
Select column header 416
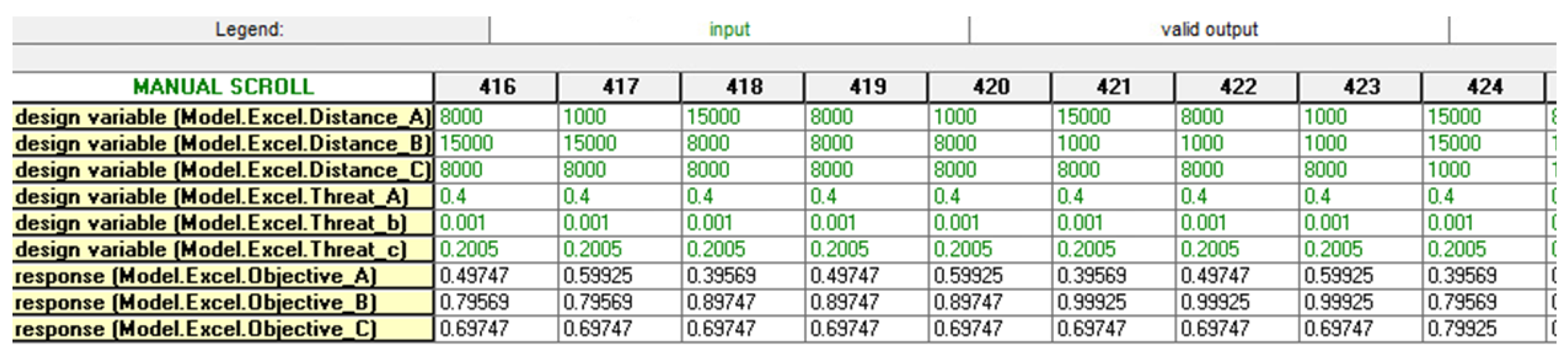pyautogui.click(x=496, y=86)
